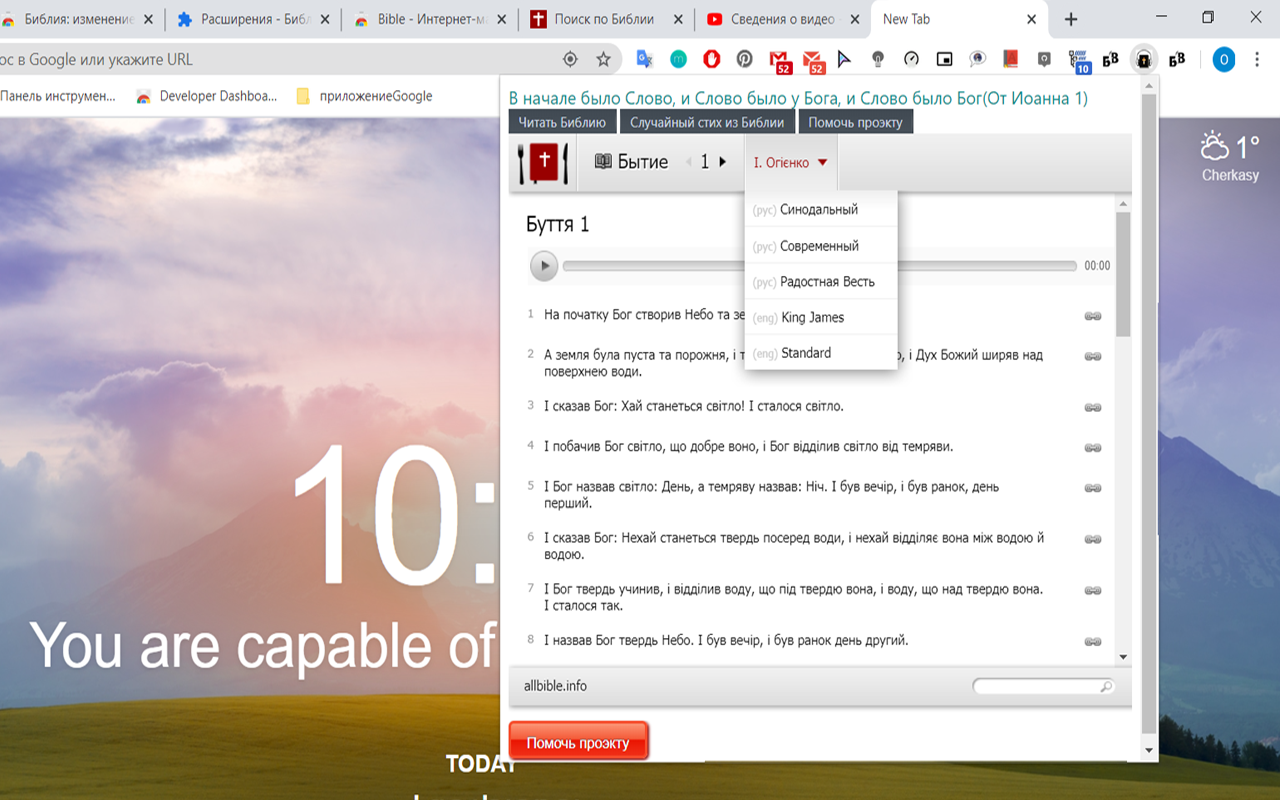Collapse the І. Огієнко translation dropdown
The image size is (1280, 800).
pos(790,163)
